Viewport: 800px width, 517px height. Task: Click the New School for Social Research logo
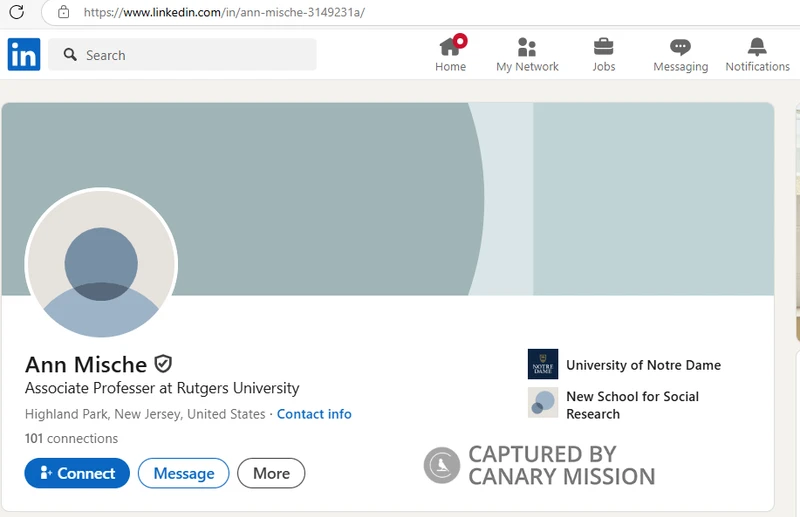click(x=543, y=402)
